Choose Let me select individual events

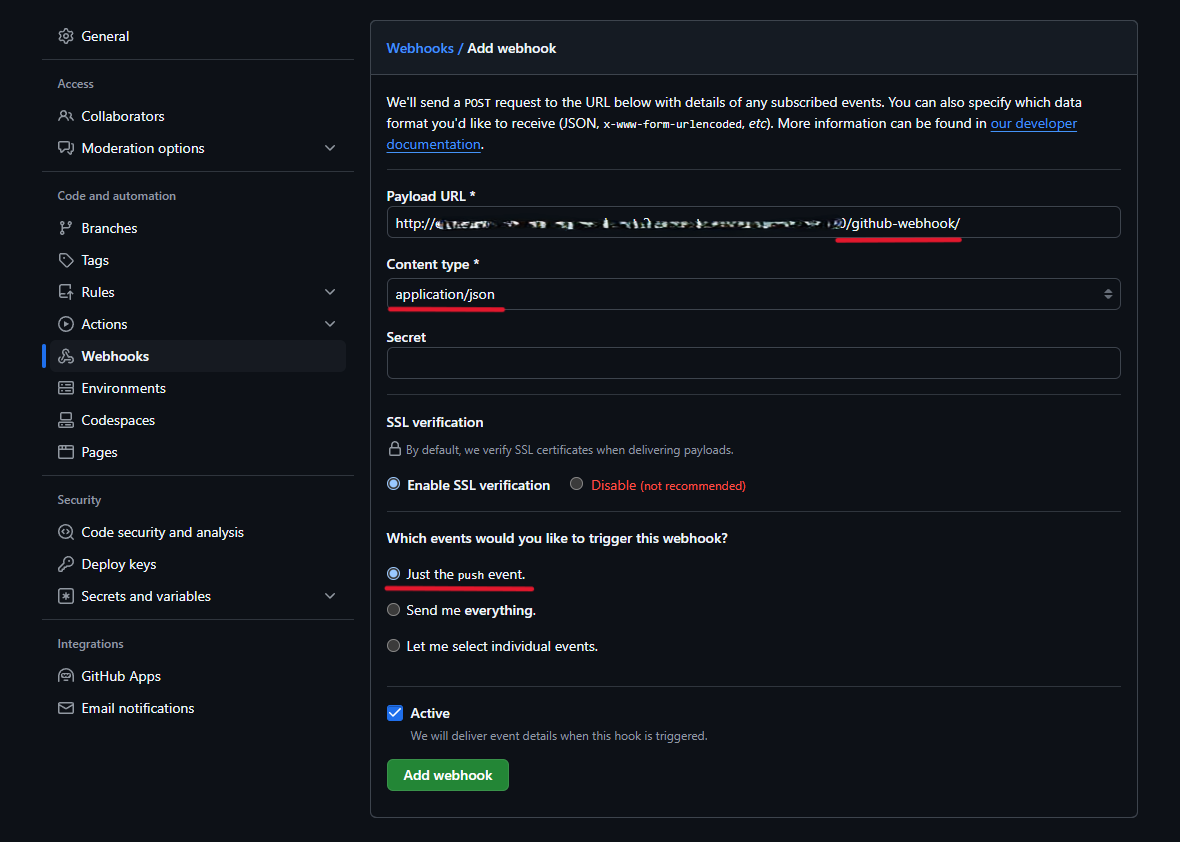pos(394,646)
